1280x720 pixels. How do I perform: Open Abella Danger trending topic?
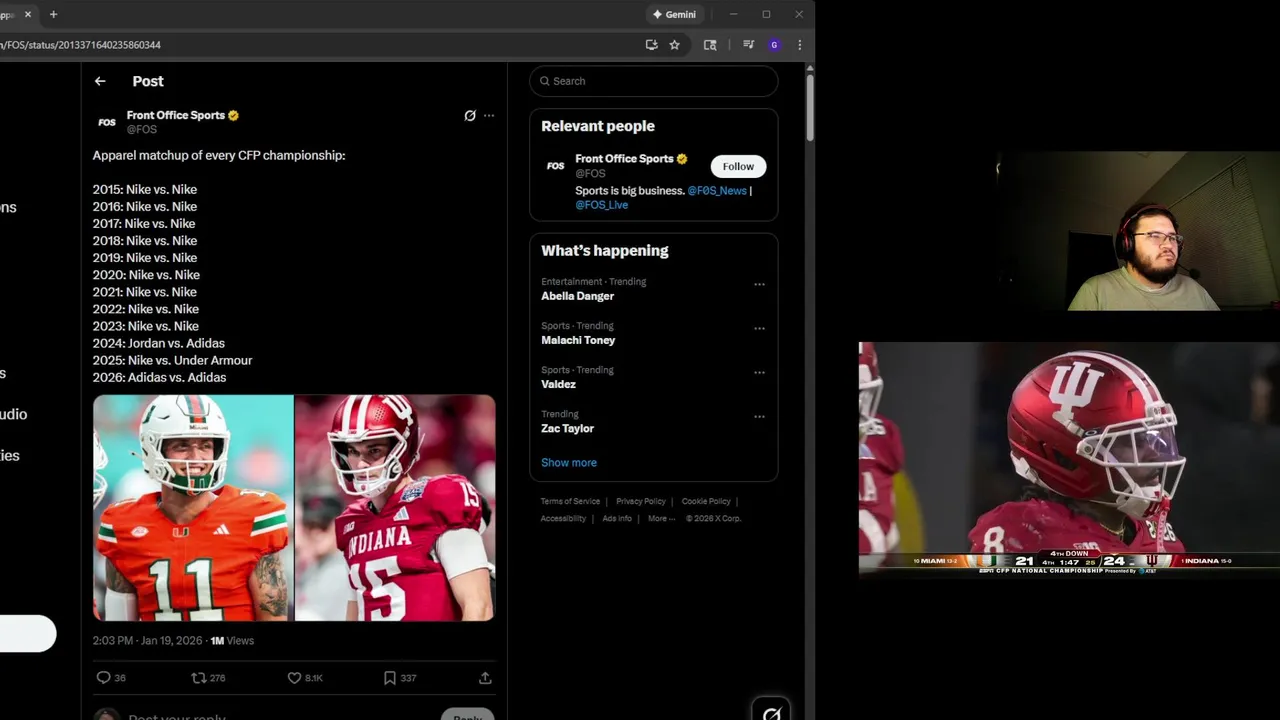pos(578,296)
